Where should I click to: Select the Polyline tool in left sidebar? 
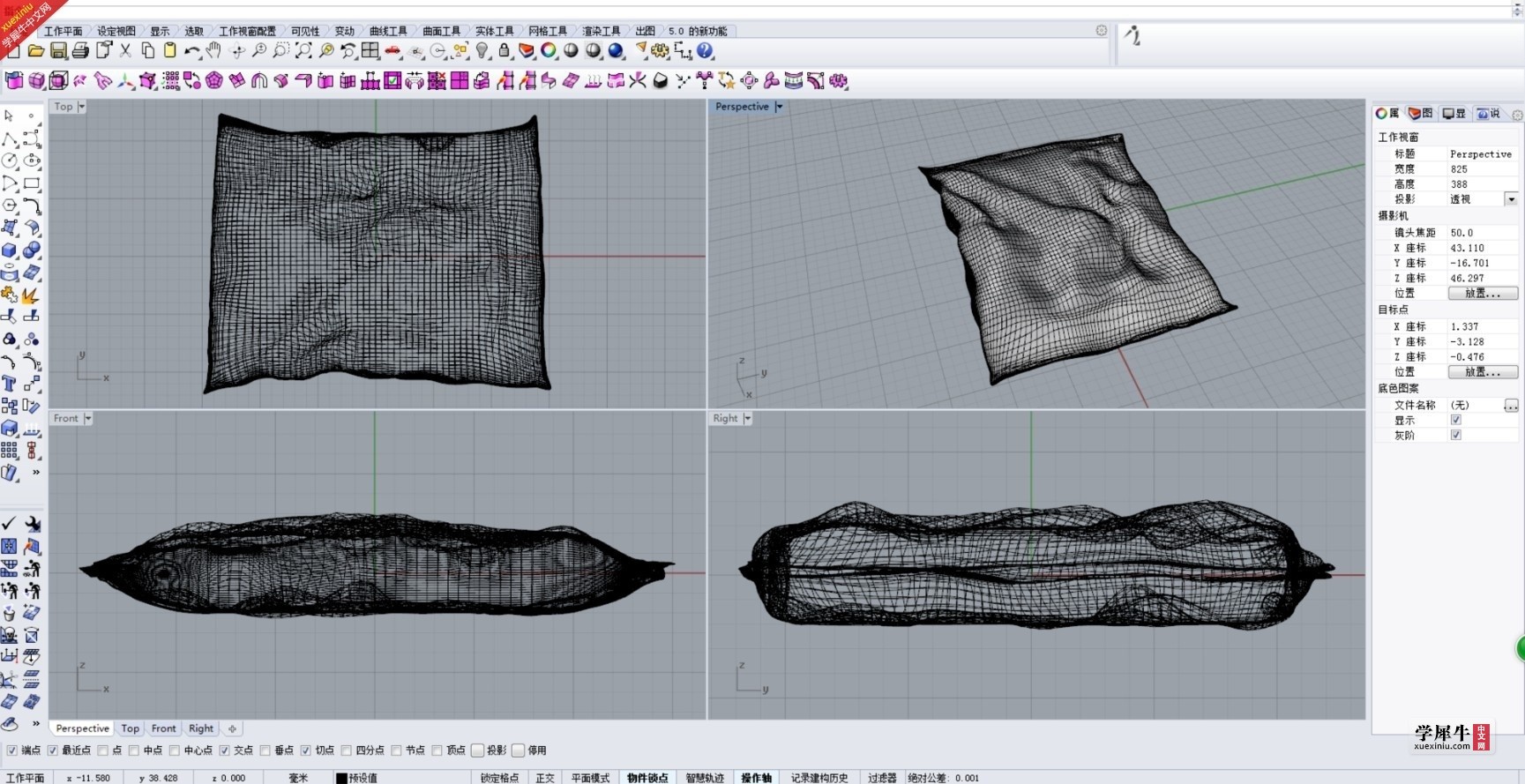[9, 139]
